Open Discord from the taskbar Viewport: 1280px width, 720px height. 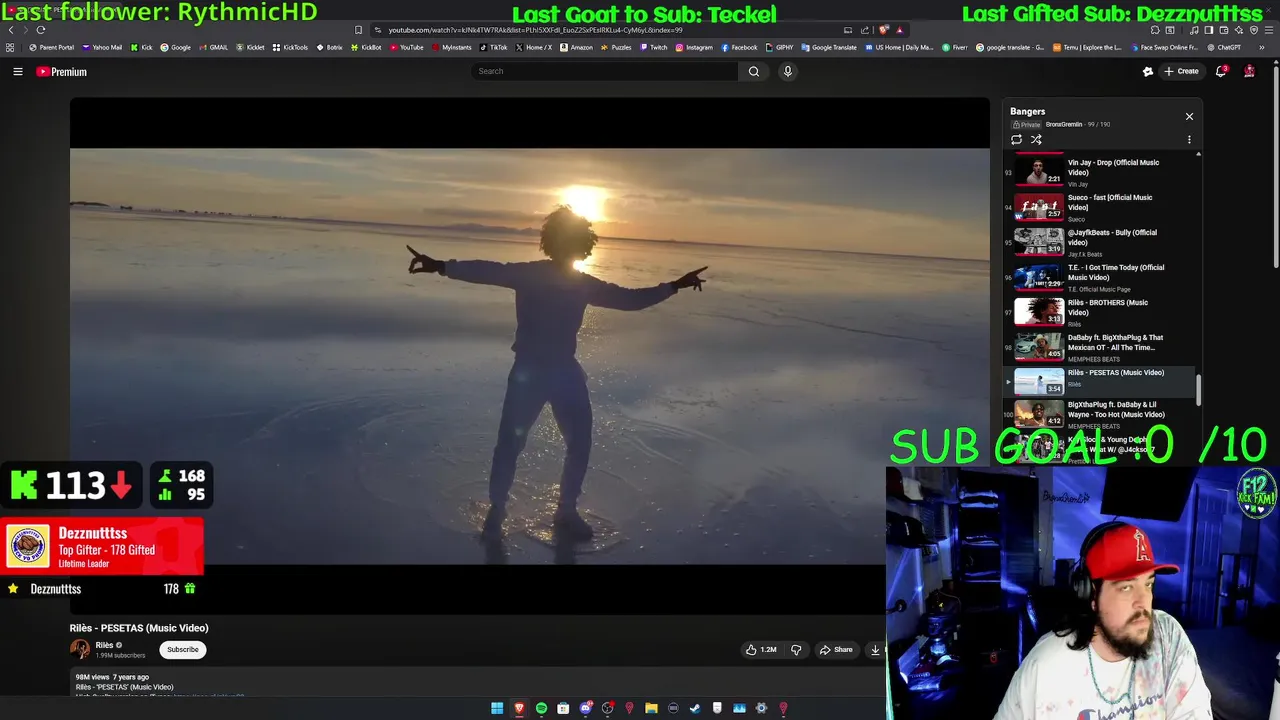pos(585,708)
